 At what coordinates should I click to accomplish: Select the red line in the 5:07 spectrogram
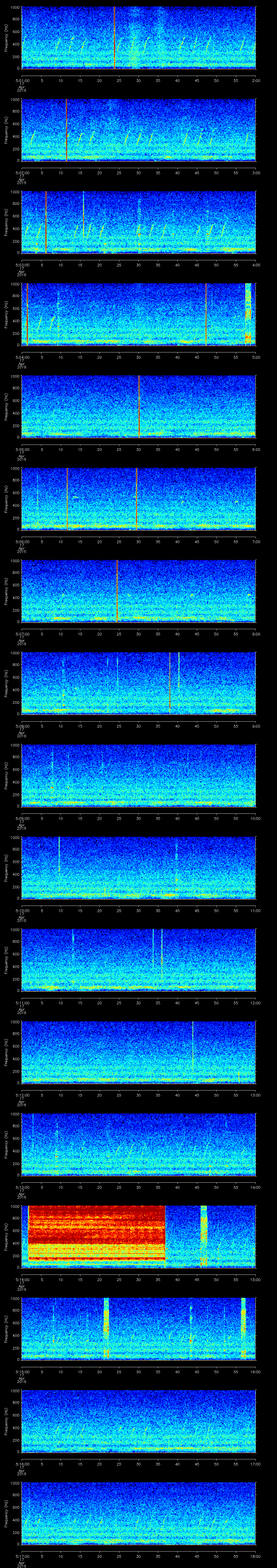click(x=117, y=591)
